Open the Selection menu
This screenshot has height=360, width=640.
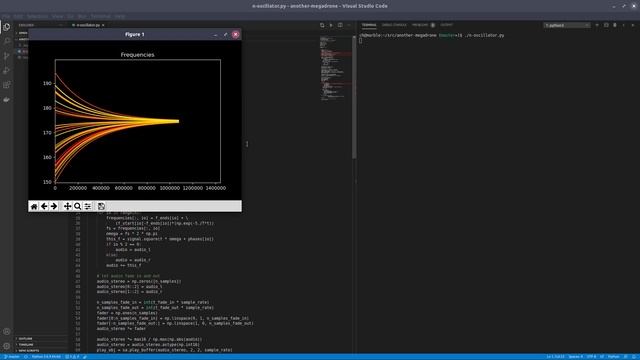point(37,16)
